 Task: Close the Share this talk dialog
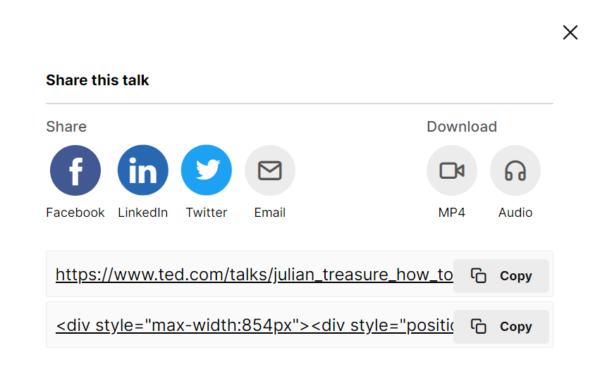pos(570,33)
